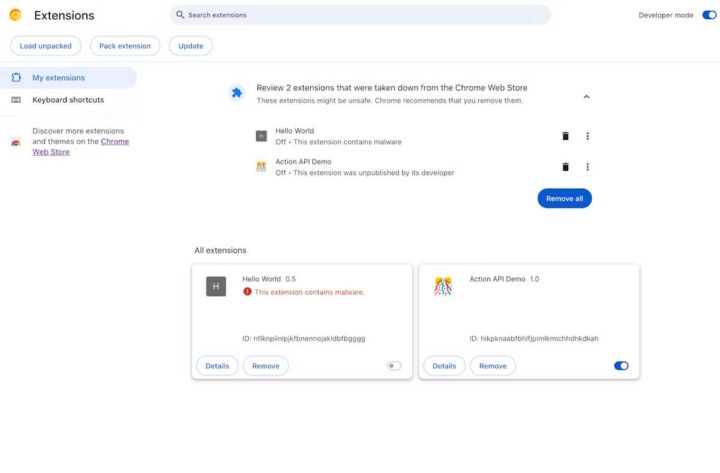Open Keyboard shortcuts in the sidebar
720x473 pixels.
[x=68, y=100]
